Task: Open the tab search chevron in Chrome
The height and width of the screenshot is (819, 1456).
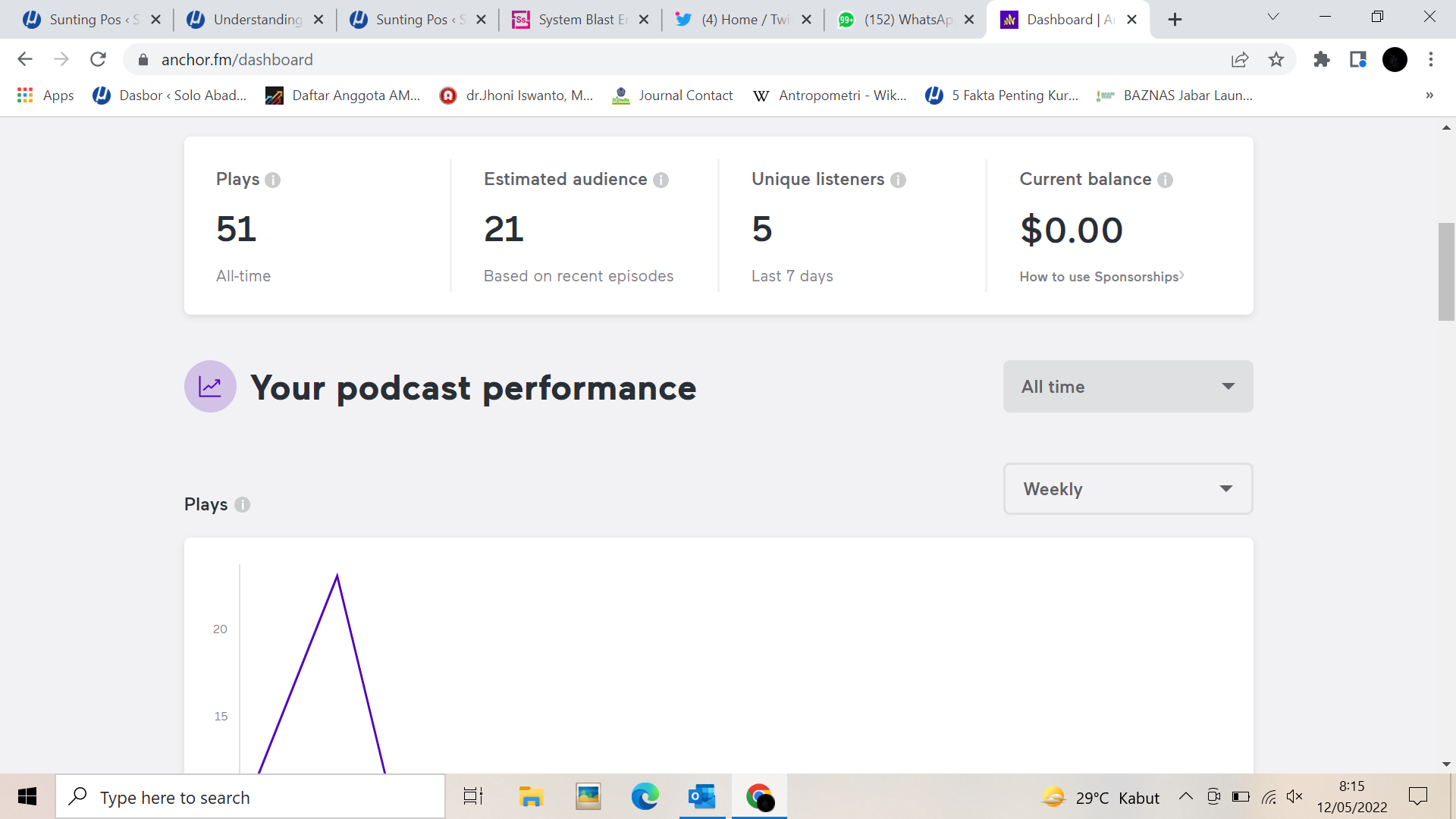Action: [1273, 17]
